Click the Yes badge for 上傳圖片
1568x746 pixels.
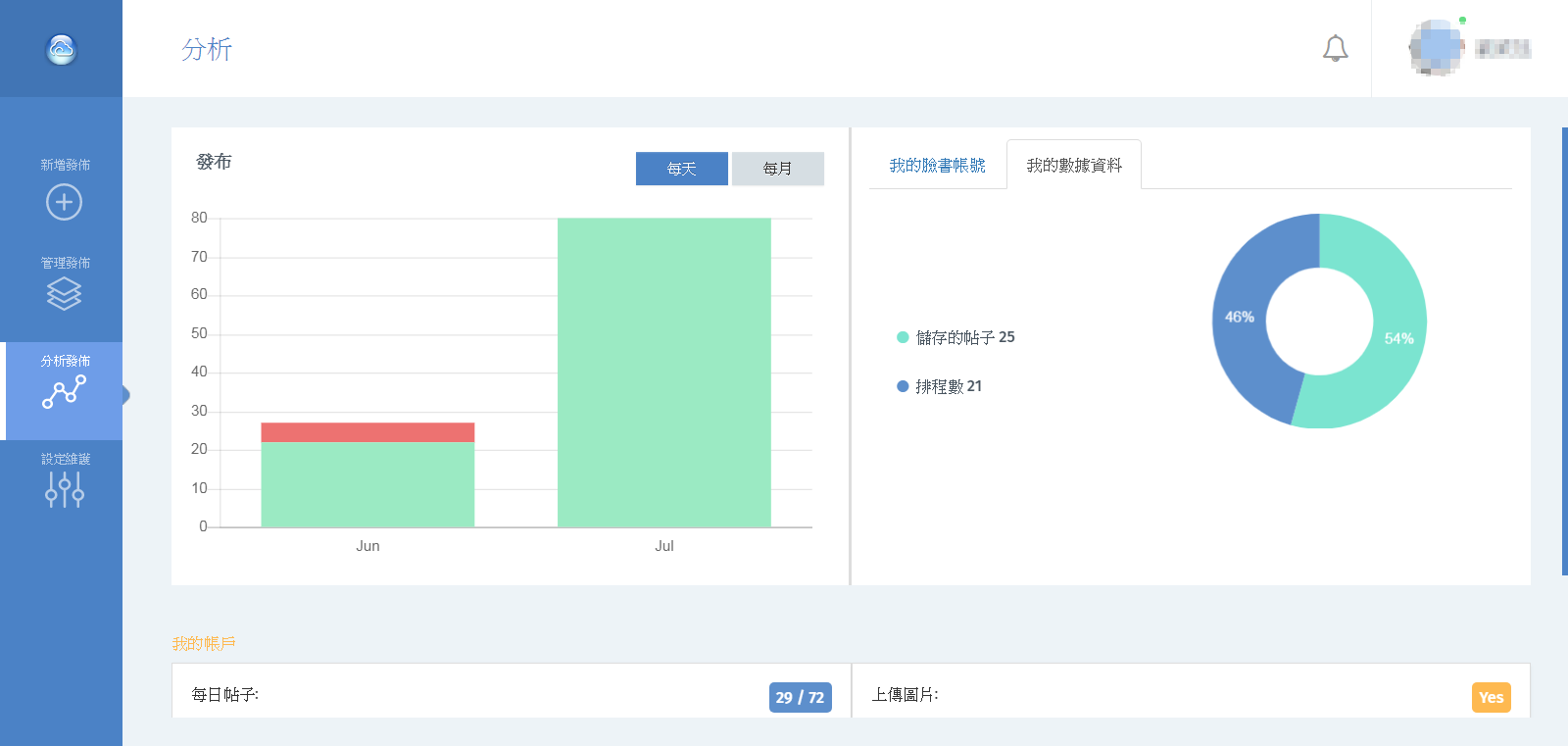1491,697
